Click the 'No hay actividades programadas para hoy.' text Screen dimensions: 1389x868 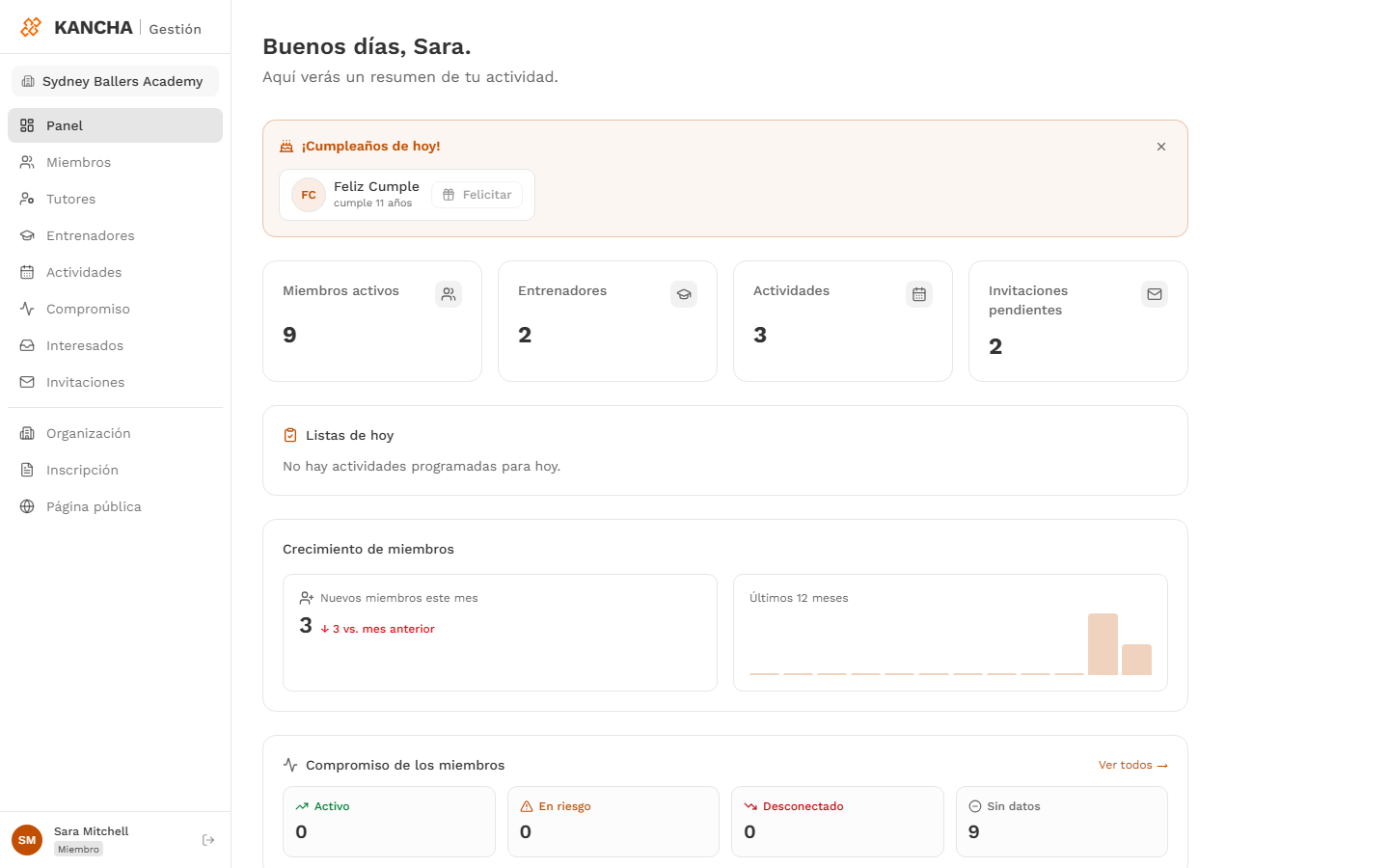[422, 466]
